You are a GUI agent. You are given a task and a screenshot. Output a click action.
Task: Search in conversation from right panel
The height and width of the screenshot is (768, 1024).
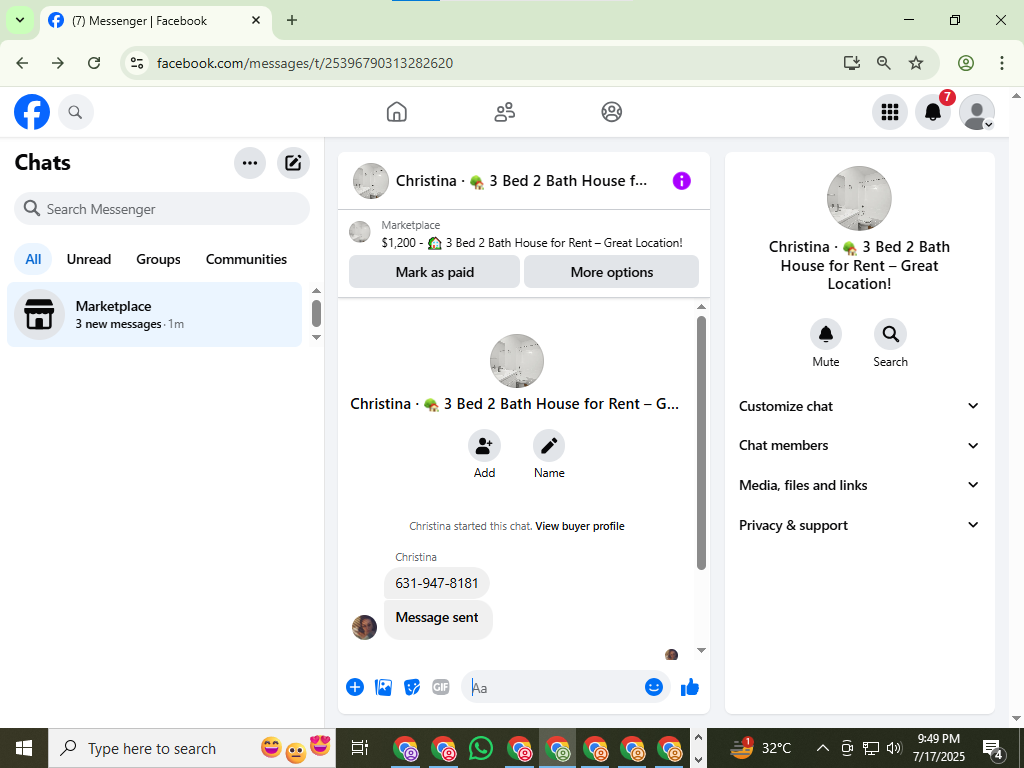tap(890, 334)
